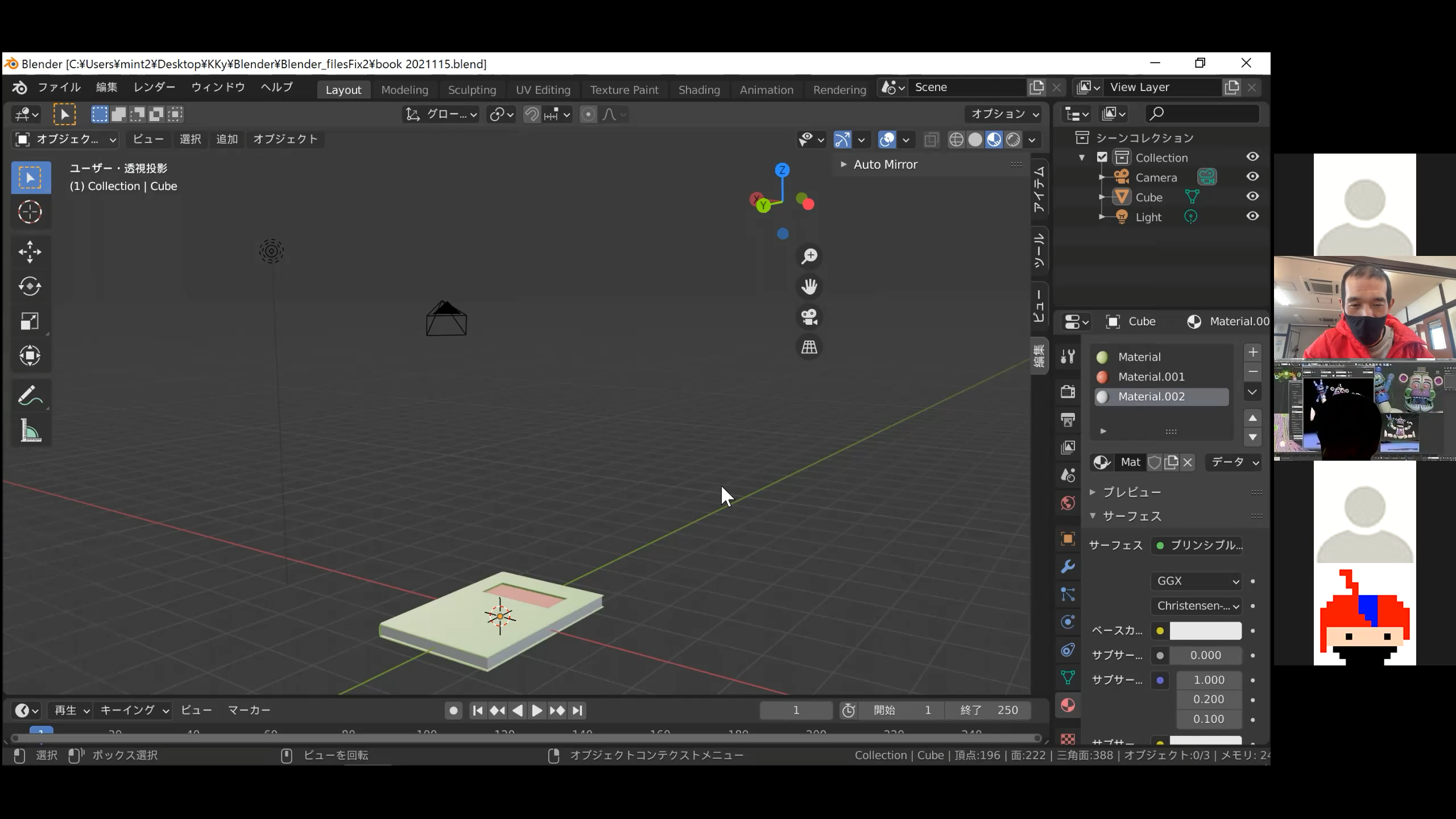The image size is (1456, 819).
Task: Toggle X-ray view in viewport header
Action: click(x=931, y=140)
